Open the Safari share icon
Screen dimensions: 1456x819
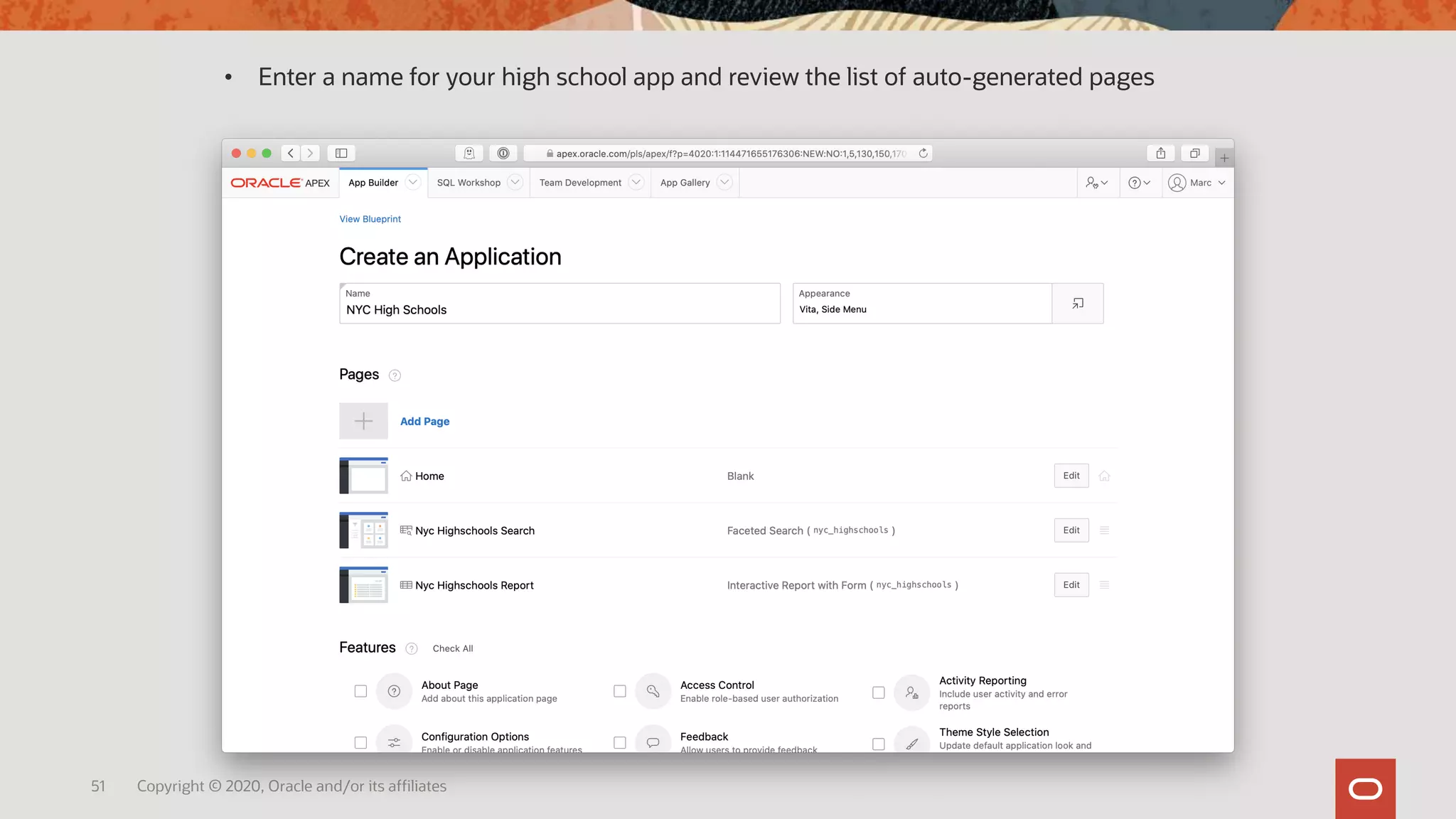tap(1161, 153)
